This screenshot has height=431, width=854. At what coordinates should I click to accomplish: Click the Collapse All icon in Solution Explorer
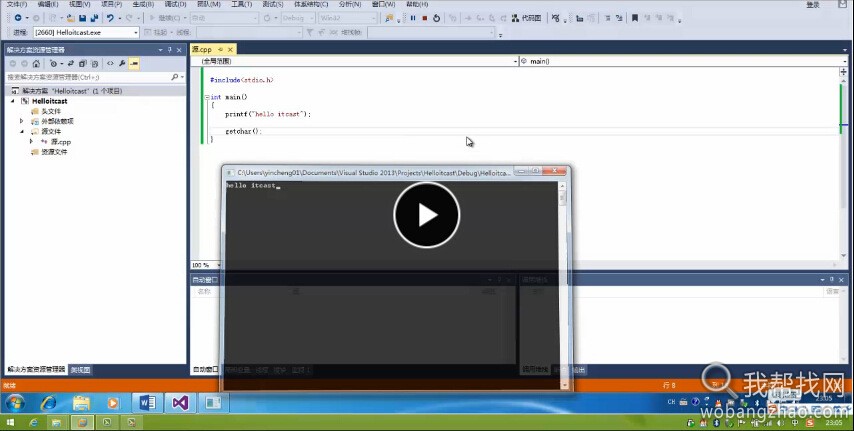83,64
